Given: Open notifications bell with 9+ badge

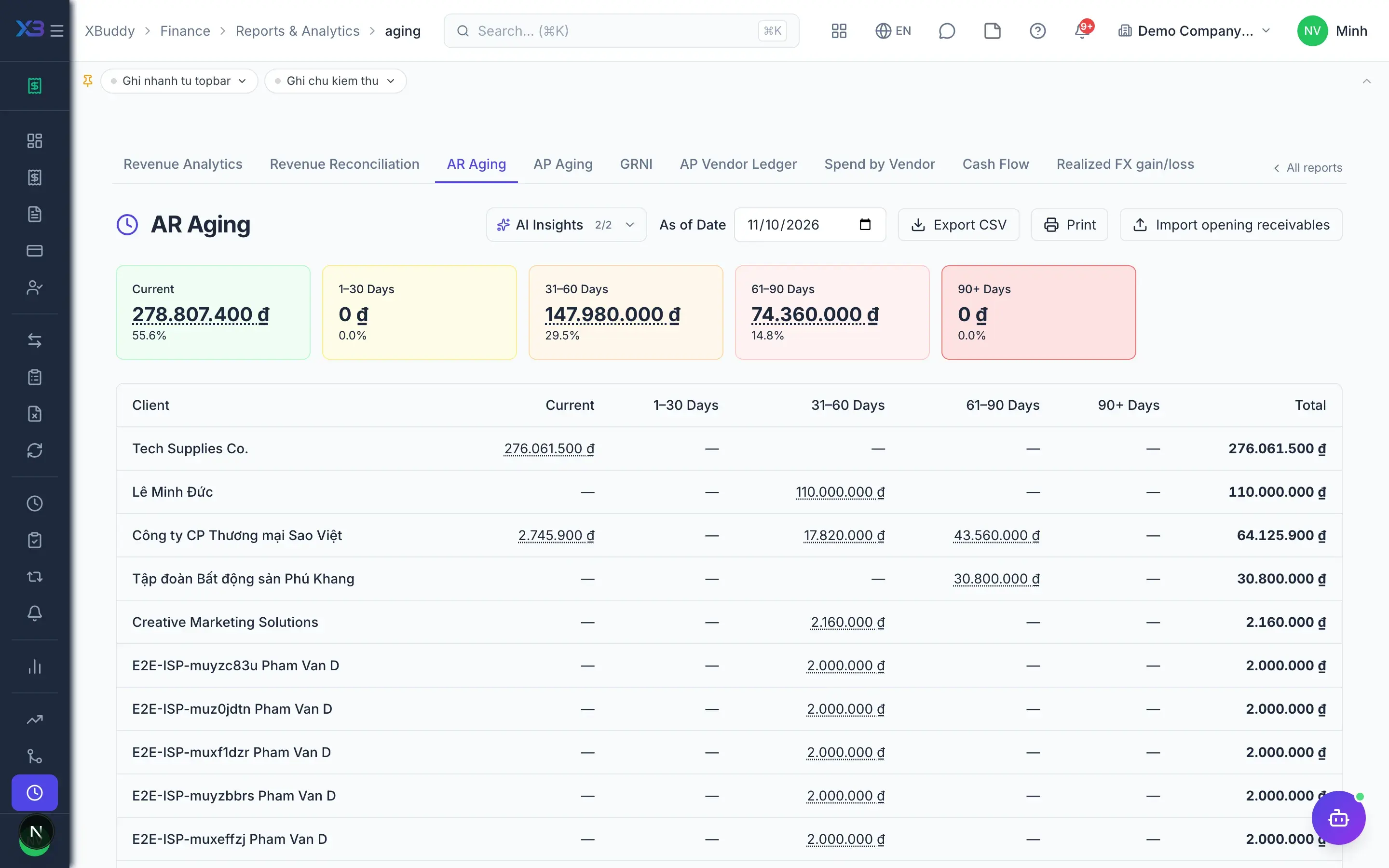Looking at the screenshot, I should point(1082,30).
